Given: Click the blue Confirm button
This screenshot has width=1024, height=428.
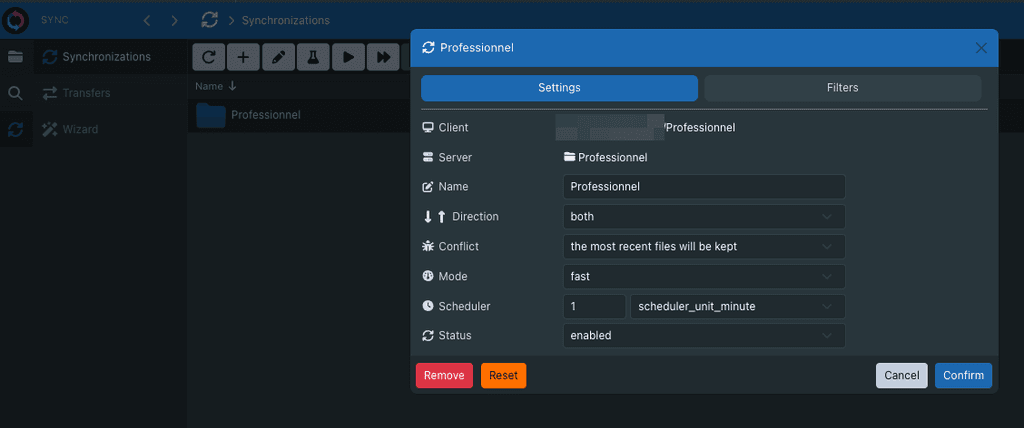Looking at the screenshot, I should (963, 375).
